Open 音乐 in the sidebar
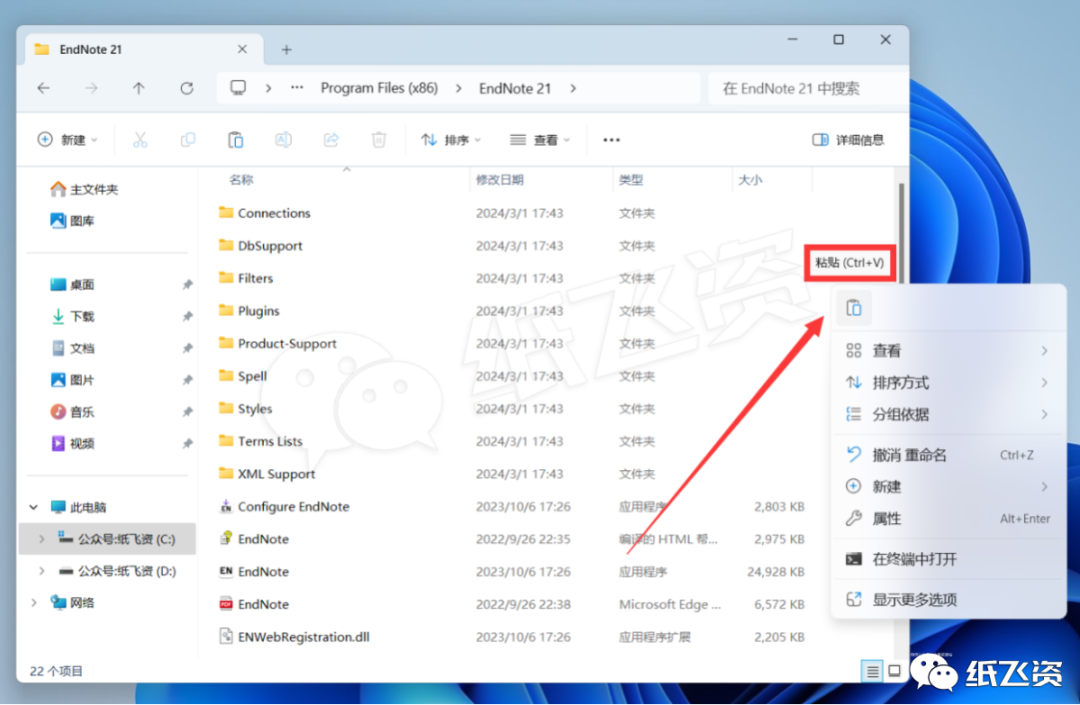This screenshot has width=1080, height=705. click(x=72, y=412)
